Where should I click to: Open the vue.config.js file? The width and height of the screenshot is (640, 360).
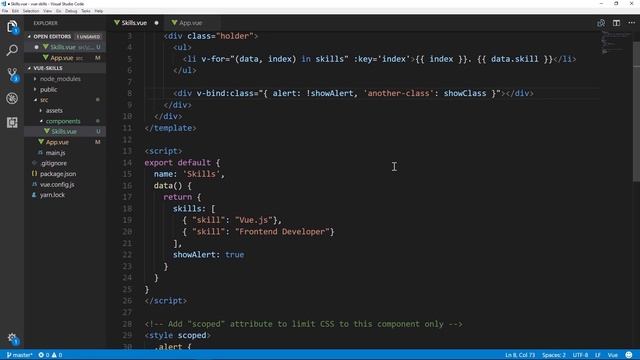tap(57, 184)
